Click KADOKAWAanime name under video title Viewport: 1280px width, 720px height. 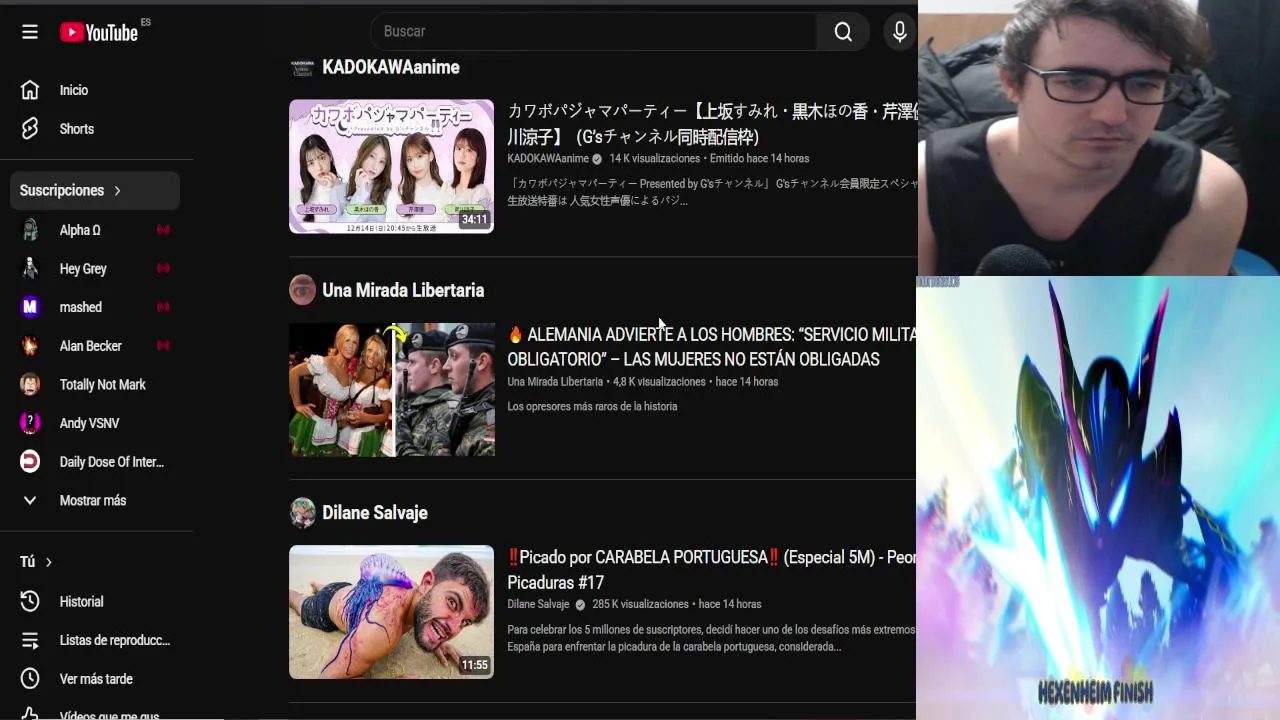click(548, 159)
